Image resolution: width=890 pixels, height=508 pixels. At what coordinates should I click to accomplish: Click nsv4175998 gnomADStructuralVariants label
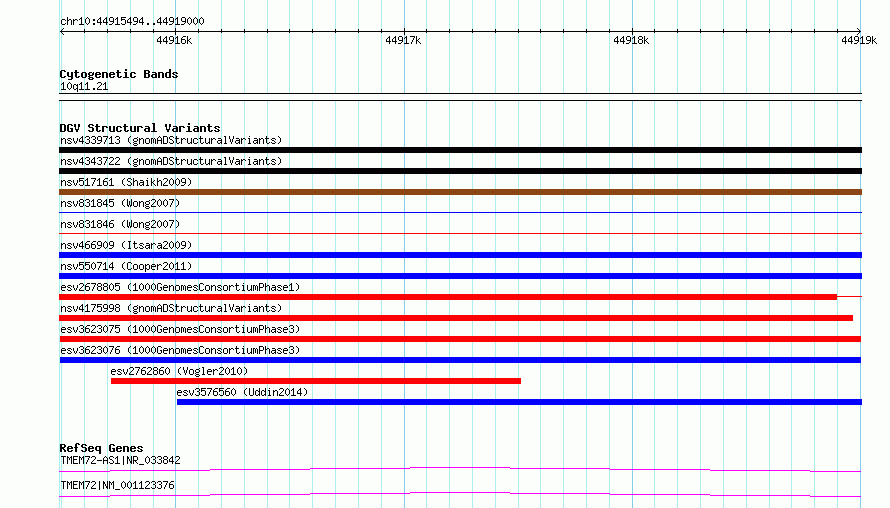point(171,308)
